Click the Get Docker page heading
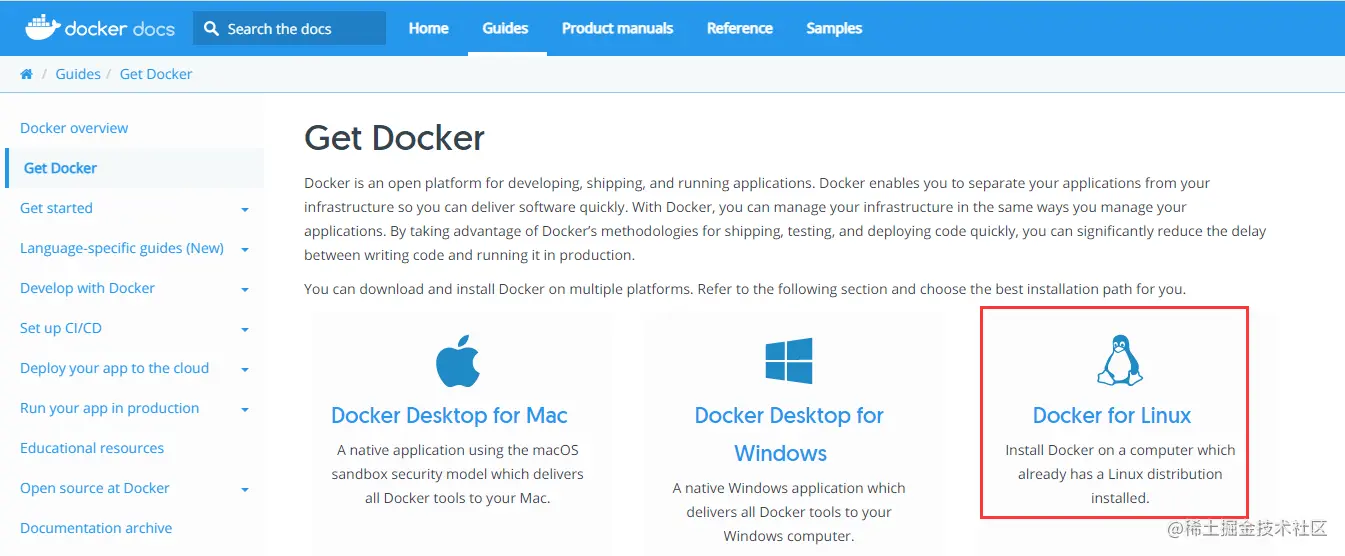Image resolution: width=1345 pixels, height=556 pixels. (394, 138)
